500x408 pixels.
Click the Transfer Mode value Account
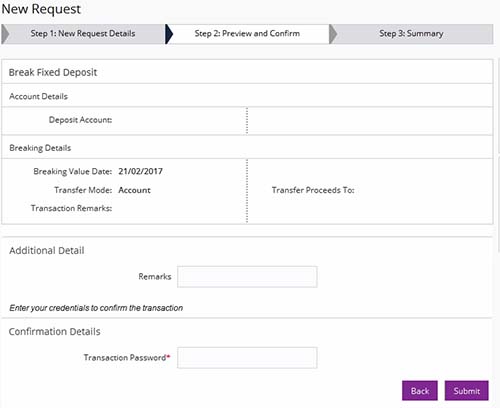[x=134, y=190]
